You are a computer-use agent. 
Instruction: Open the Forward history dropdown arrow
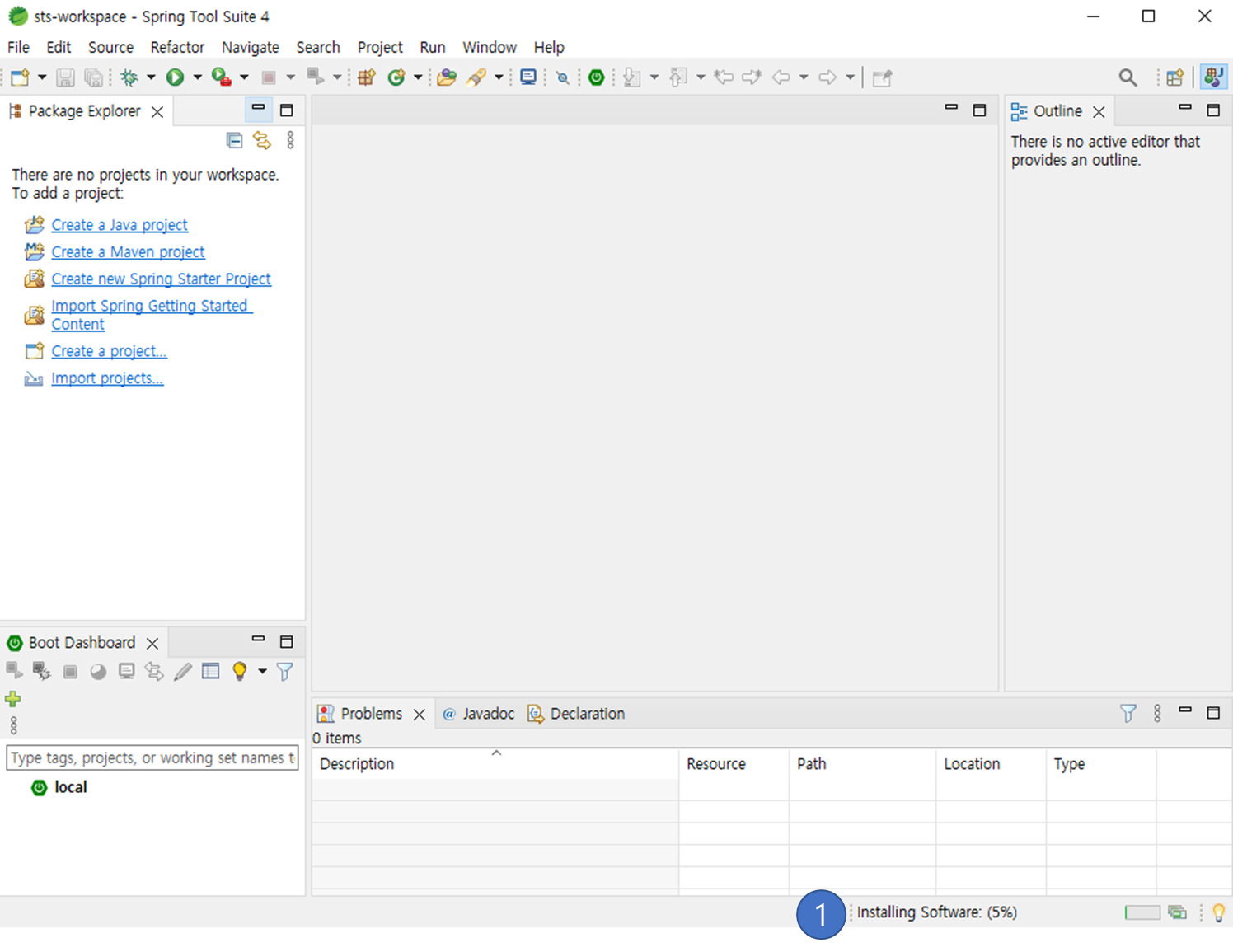click(x=850, y=77)
